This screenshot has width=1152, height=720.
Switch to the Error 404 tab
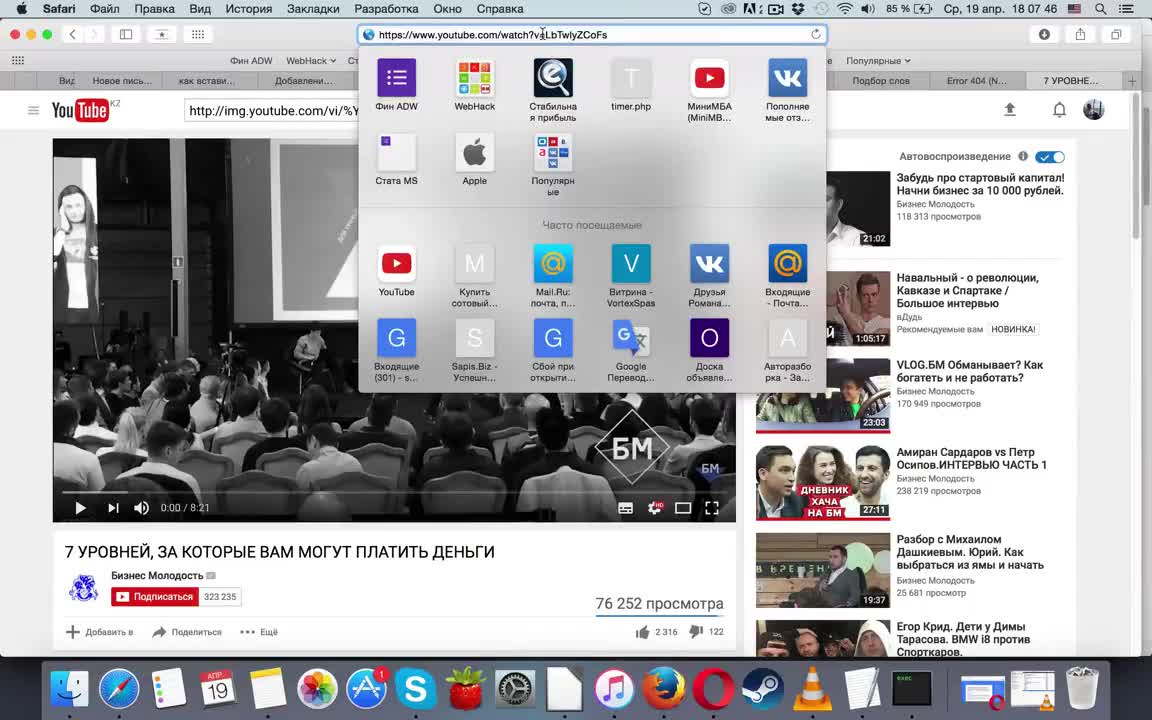(x=976, y=81)
